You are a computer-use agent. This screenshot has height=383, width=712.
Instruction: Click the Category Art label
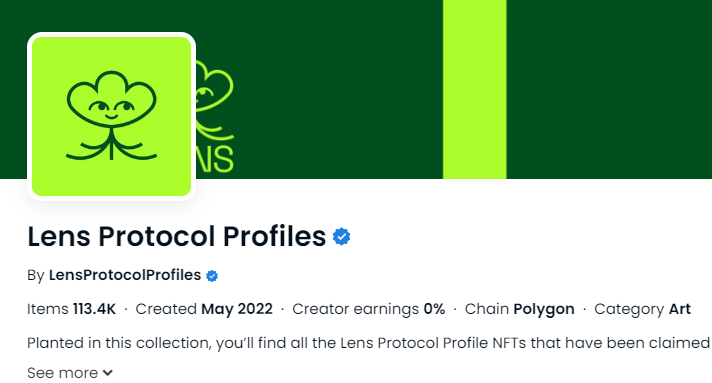[643, 309]
